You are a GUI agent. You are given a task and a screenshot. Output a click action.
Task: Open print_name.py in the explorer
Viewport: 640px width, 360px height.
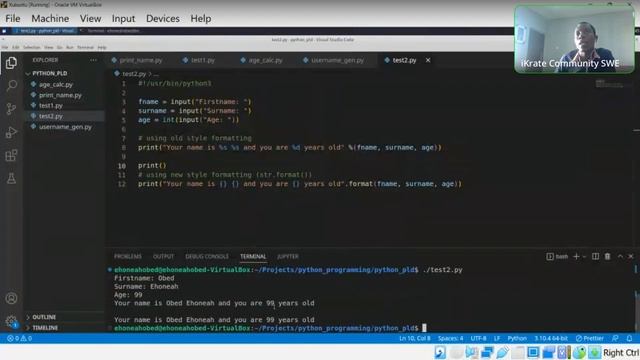point(60,95)
